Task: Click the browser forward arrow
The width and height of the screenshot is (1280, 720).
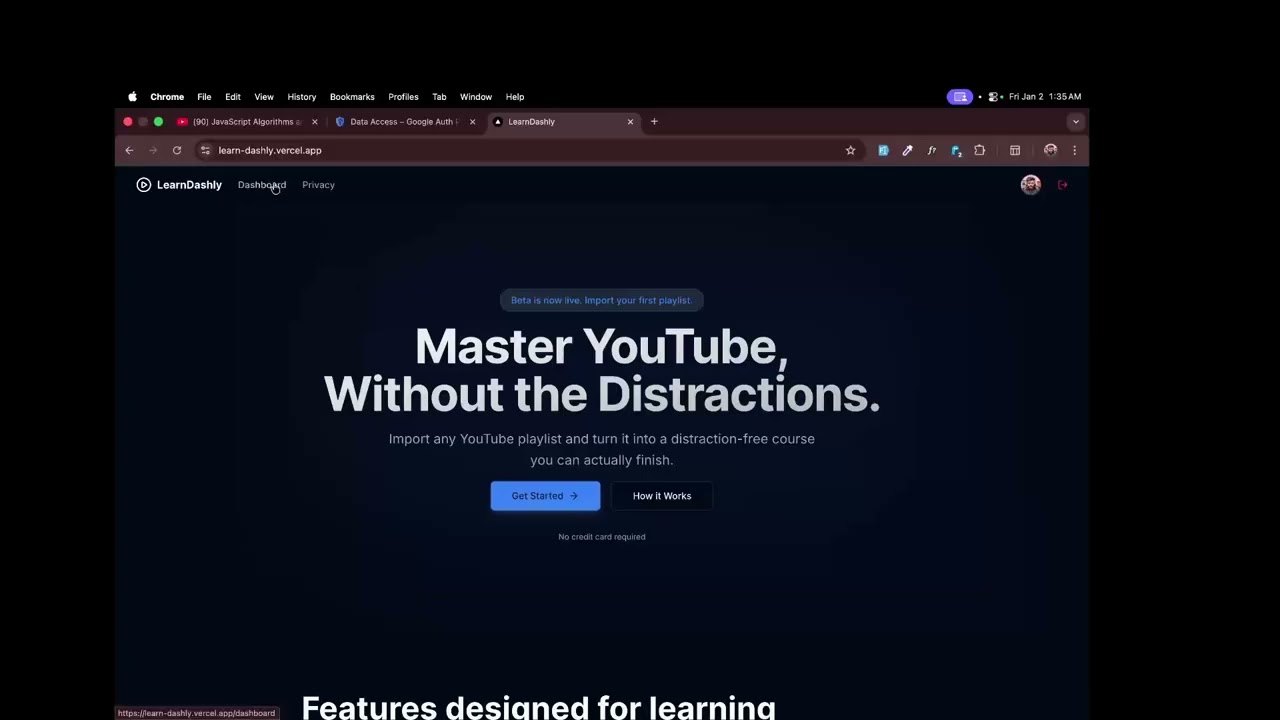Action: point(153,150)
